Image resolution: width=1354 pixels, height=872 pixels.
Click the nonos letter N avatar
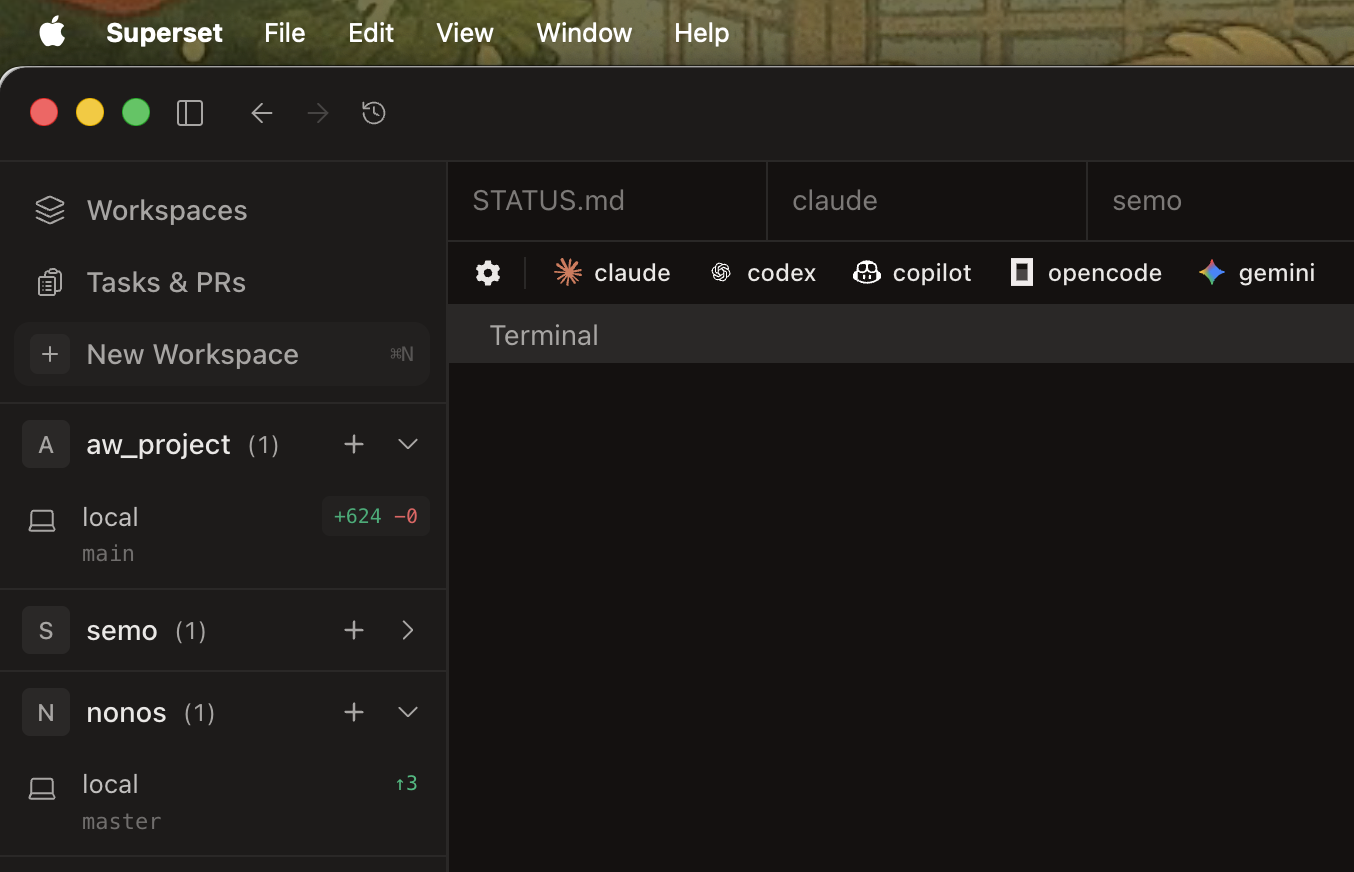(x=46, y=712)
